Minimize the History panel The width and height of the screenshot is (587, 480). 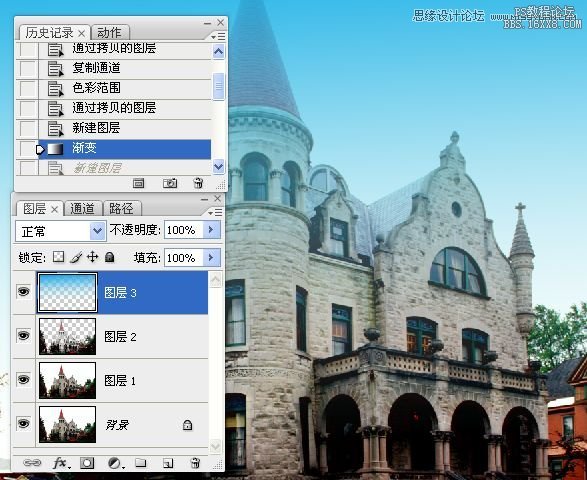pos(207,23)
